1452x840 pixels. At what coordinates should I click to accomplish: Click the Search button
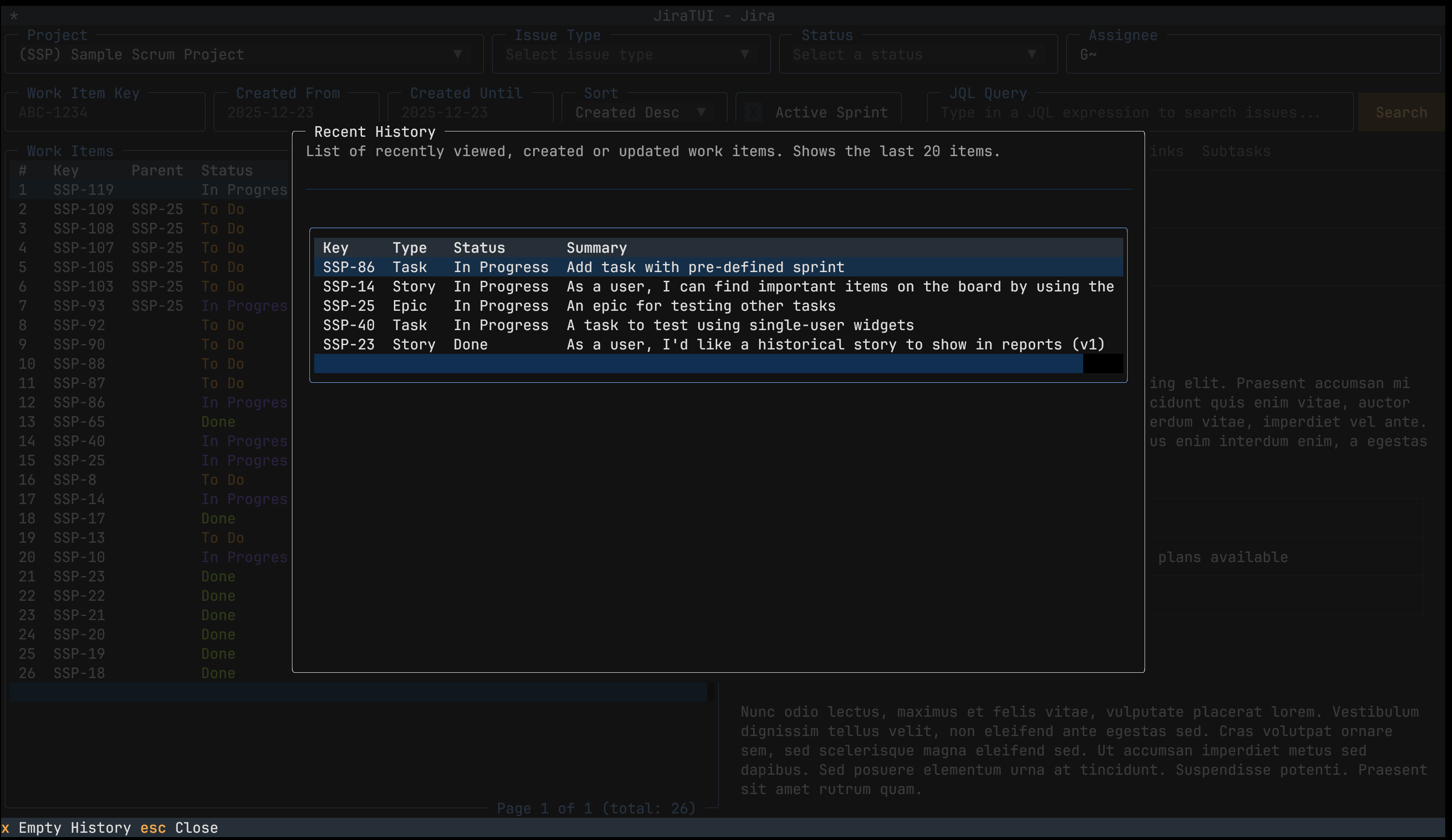(1401, 112)
